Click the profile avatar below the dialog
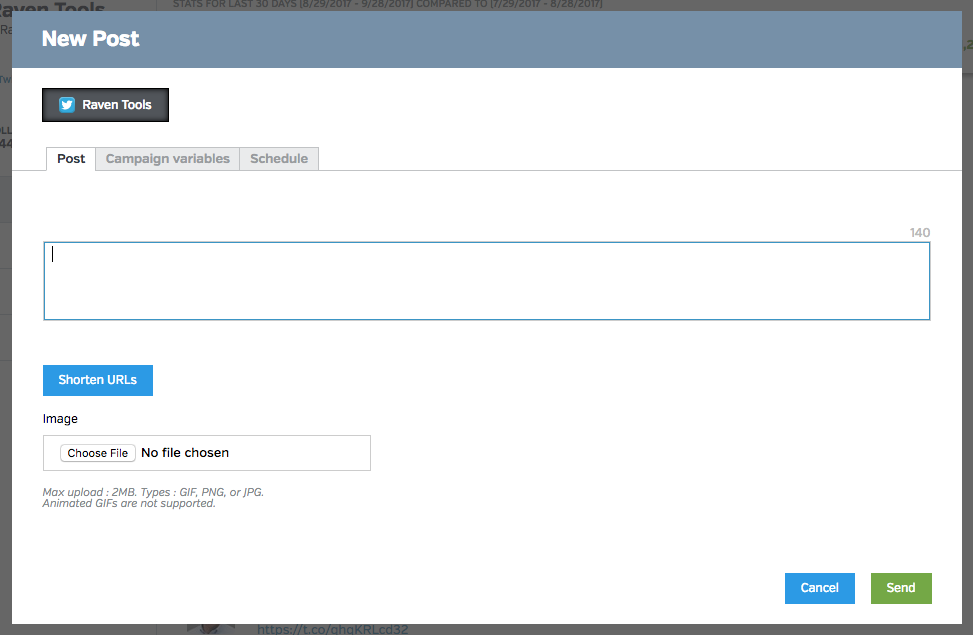Viewport: 973px width, 635px height. tap(211, 629)
